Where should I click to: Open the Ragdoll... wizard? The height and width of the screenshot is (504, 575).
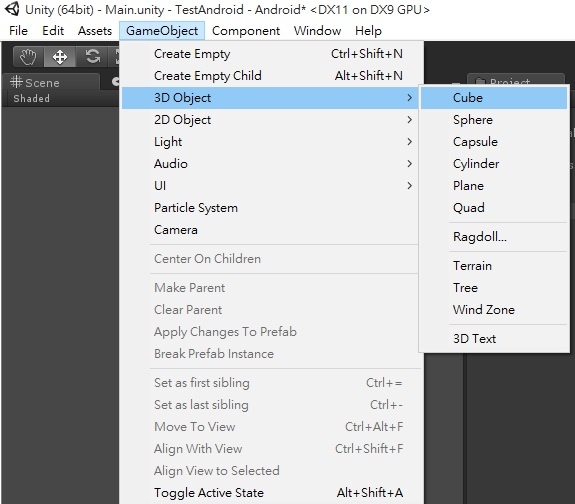tap(494, 237)
